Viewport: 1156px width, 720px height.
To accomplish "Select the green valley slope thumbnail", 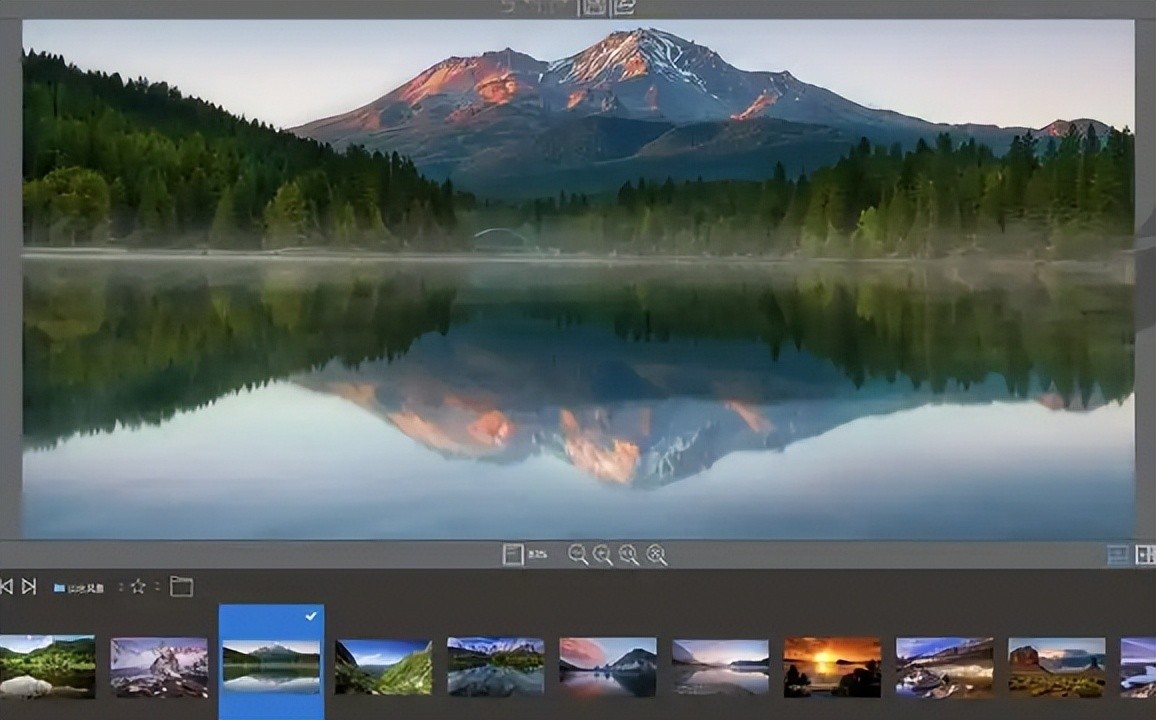I will click(x=383, y=667).
